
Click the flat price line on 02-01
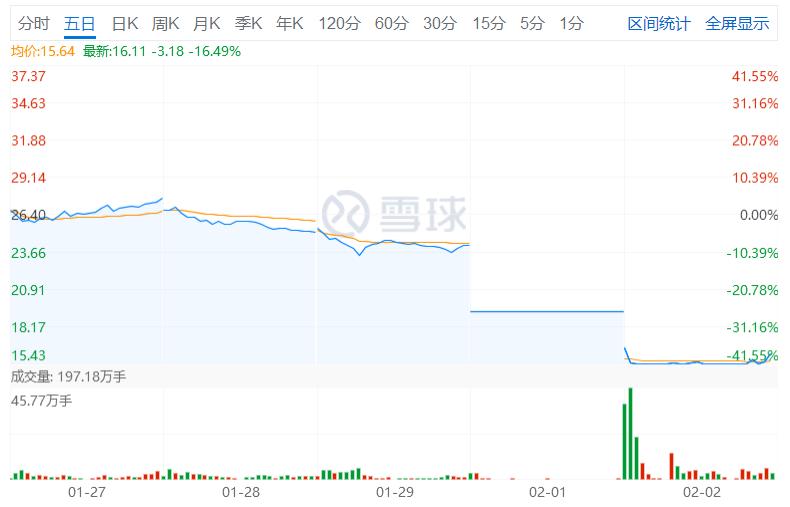coord(547,311)
